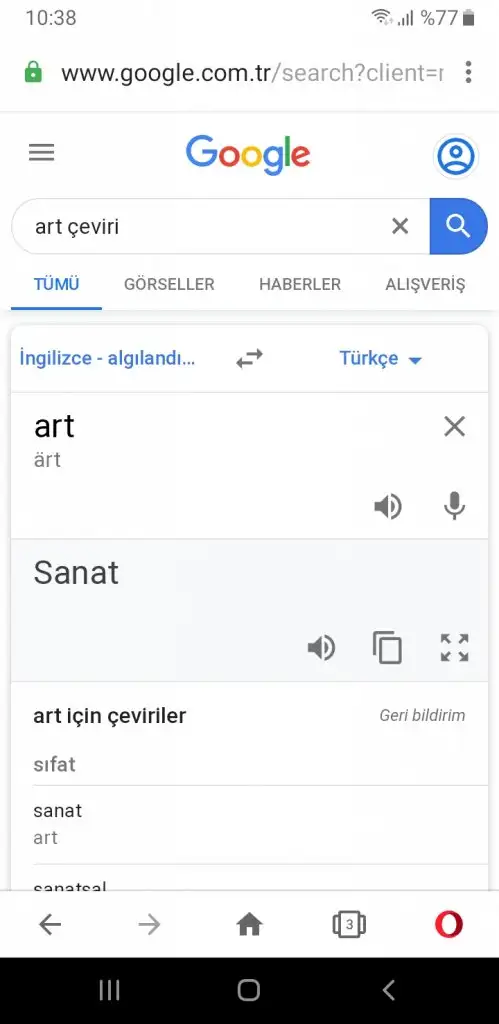Clear the search box text
The height and width of the screenshot is (1024, 499).
click(400, 227)
